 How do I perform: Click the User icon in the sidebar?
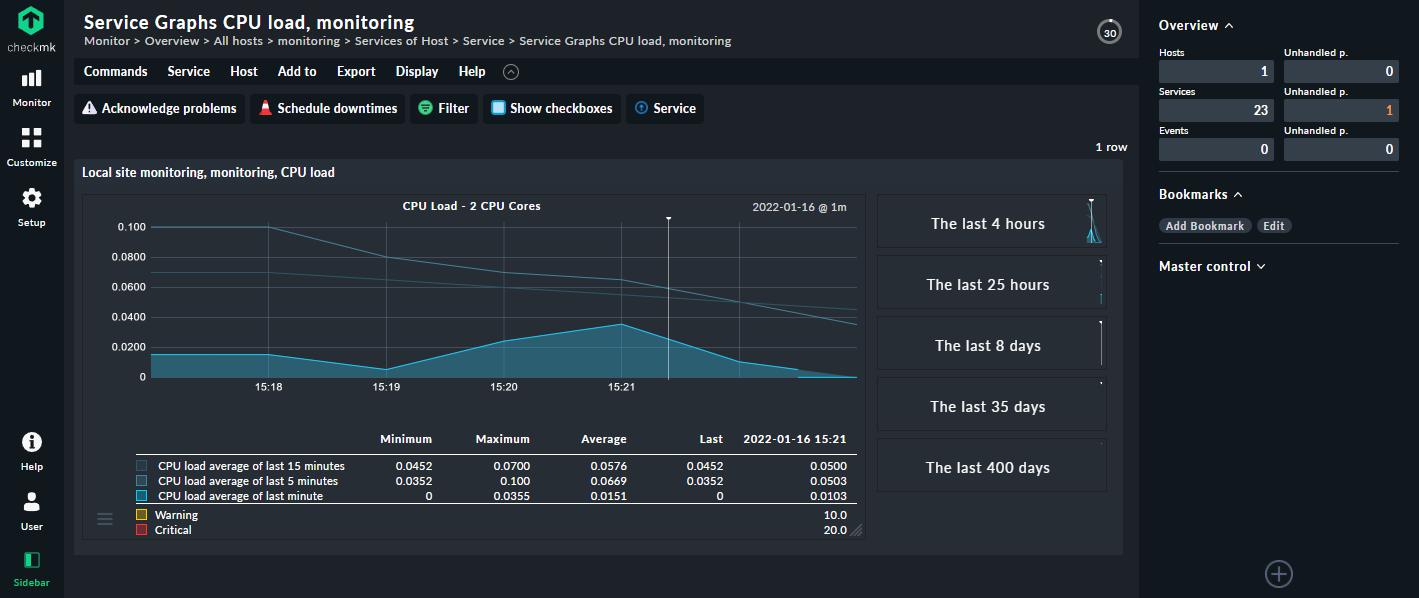tap(31, 501)
